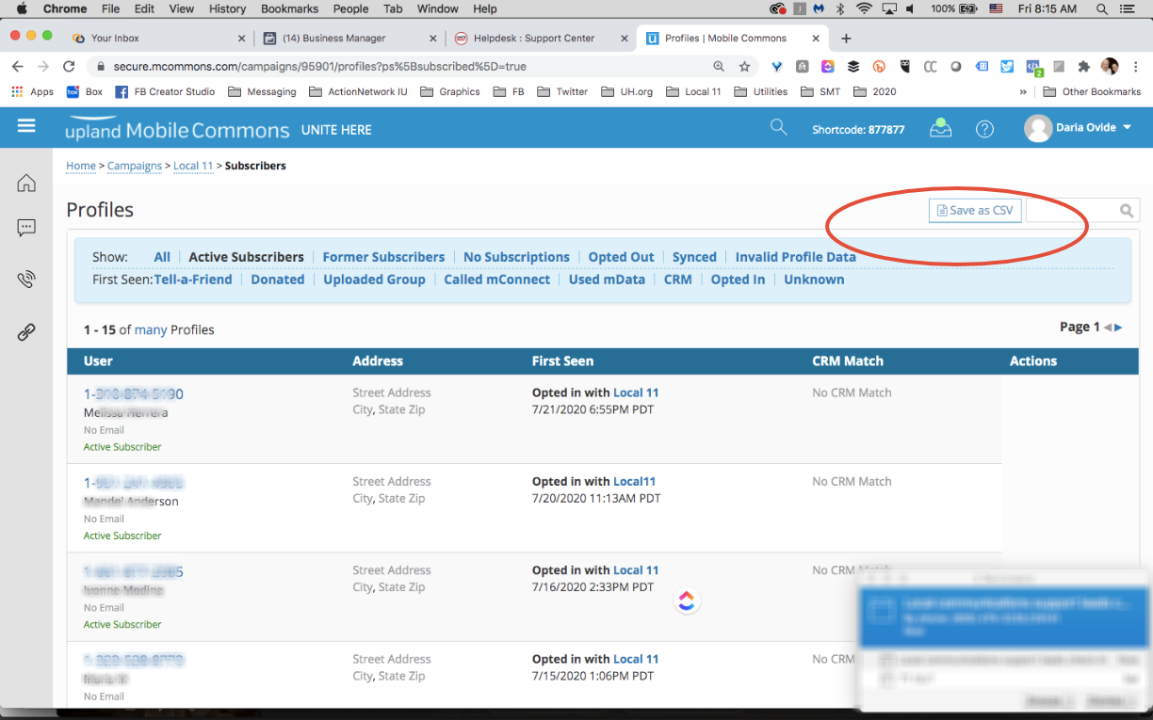
Task: Go to previous page with left arrow
Action: click(1107, 327)
